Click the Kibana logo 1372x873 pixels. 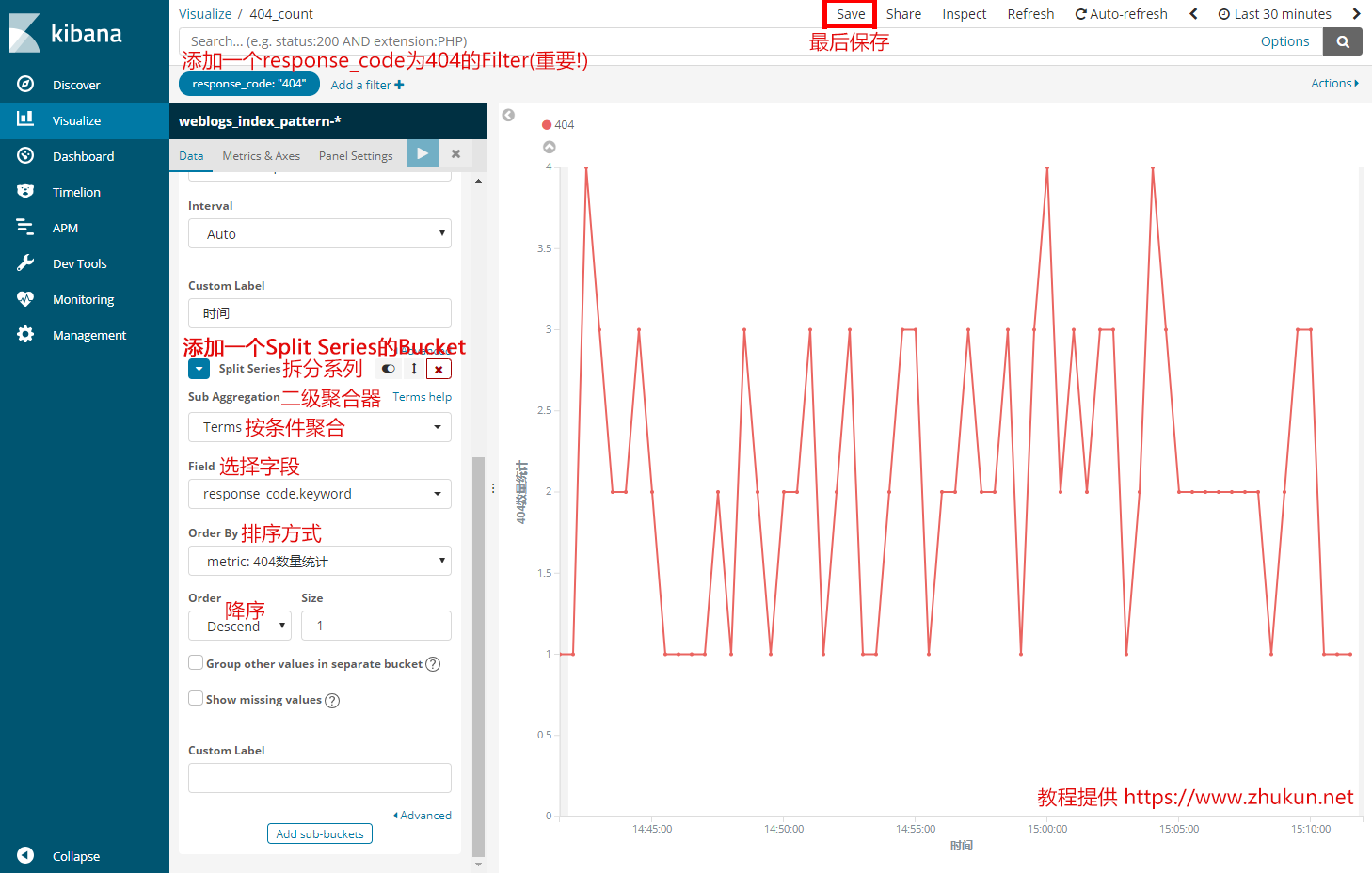(x=66, y=33)
